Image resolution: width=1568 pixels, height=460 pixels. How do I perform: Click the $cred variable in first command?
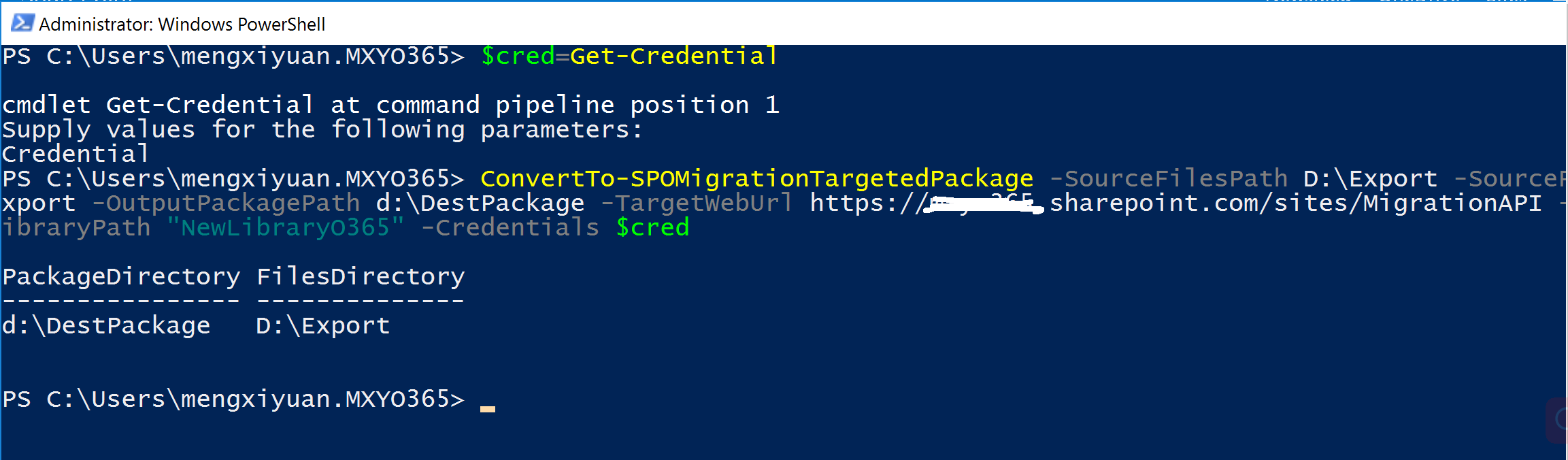coord(518,56)
